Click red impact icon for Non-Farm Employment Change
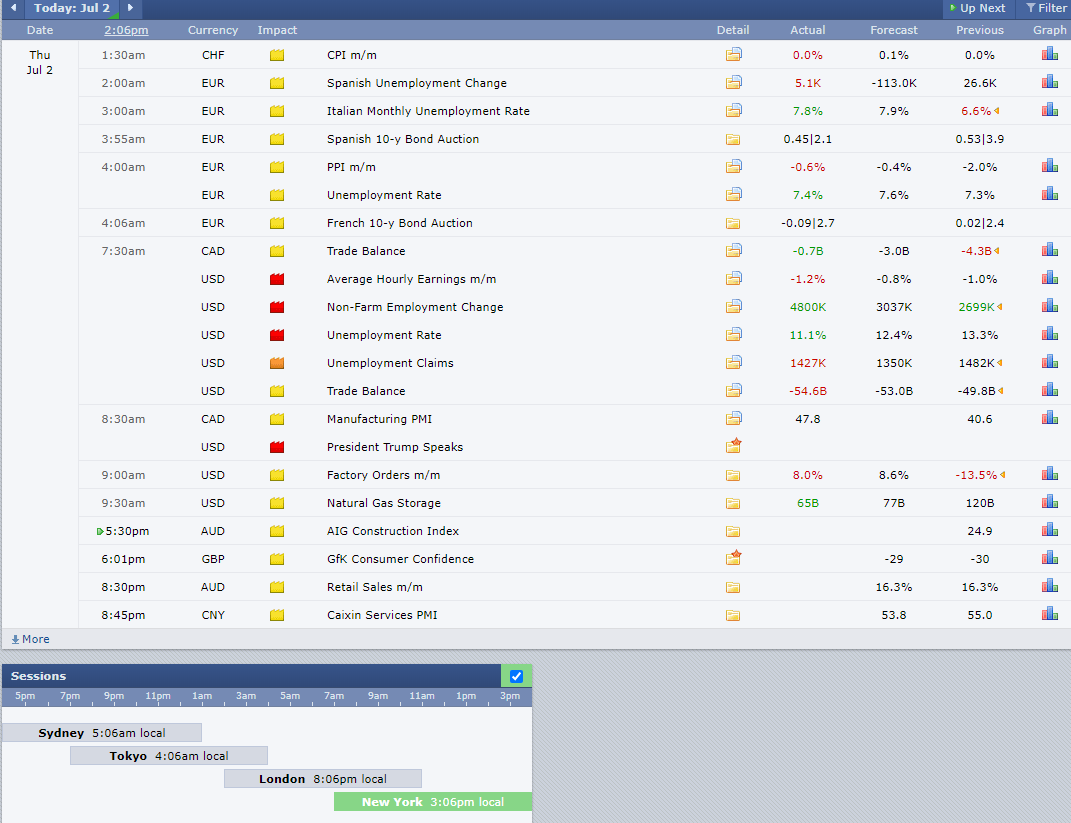Image resolution: width=1071 pixels, height=823 pixels. click(277, 307)
